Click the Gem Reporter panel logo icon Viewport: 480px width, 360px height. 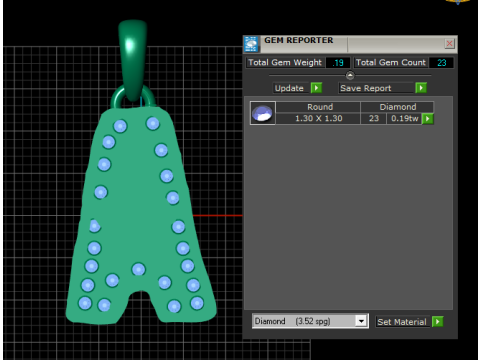coord(252,44)
